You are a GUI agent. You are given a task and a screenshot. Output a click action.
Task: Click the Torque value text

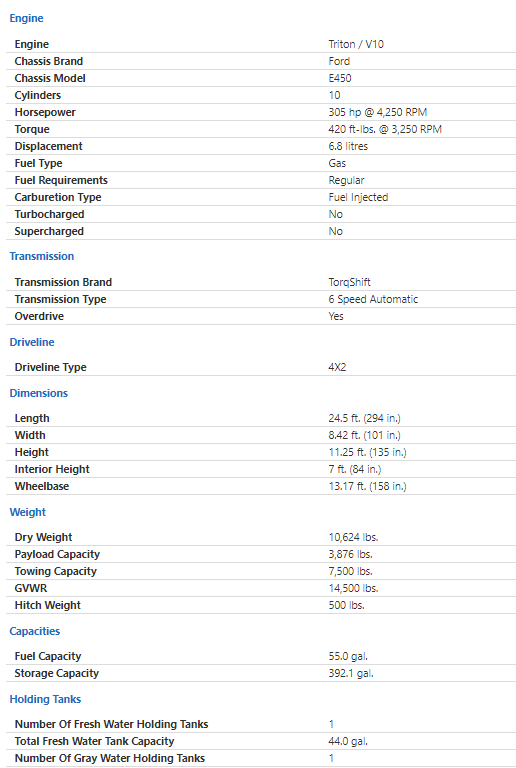point(385,129)
